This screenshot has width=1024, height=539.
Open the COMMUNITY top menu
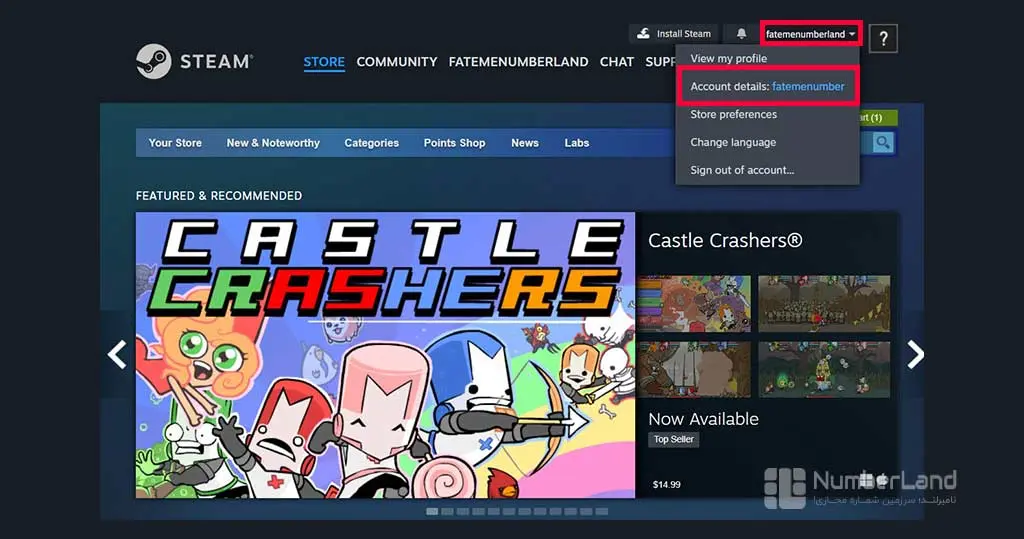(x=396, y=61)
